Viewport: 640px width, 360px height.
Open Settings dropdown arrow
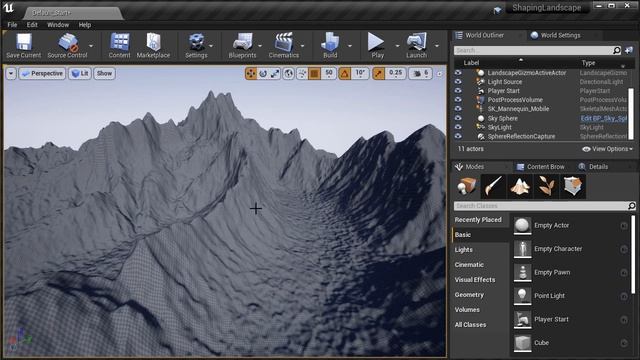[x=211, y=46]
